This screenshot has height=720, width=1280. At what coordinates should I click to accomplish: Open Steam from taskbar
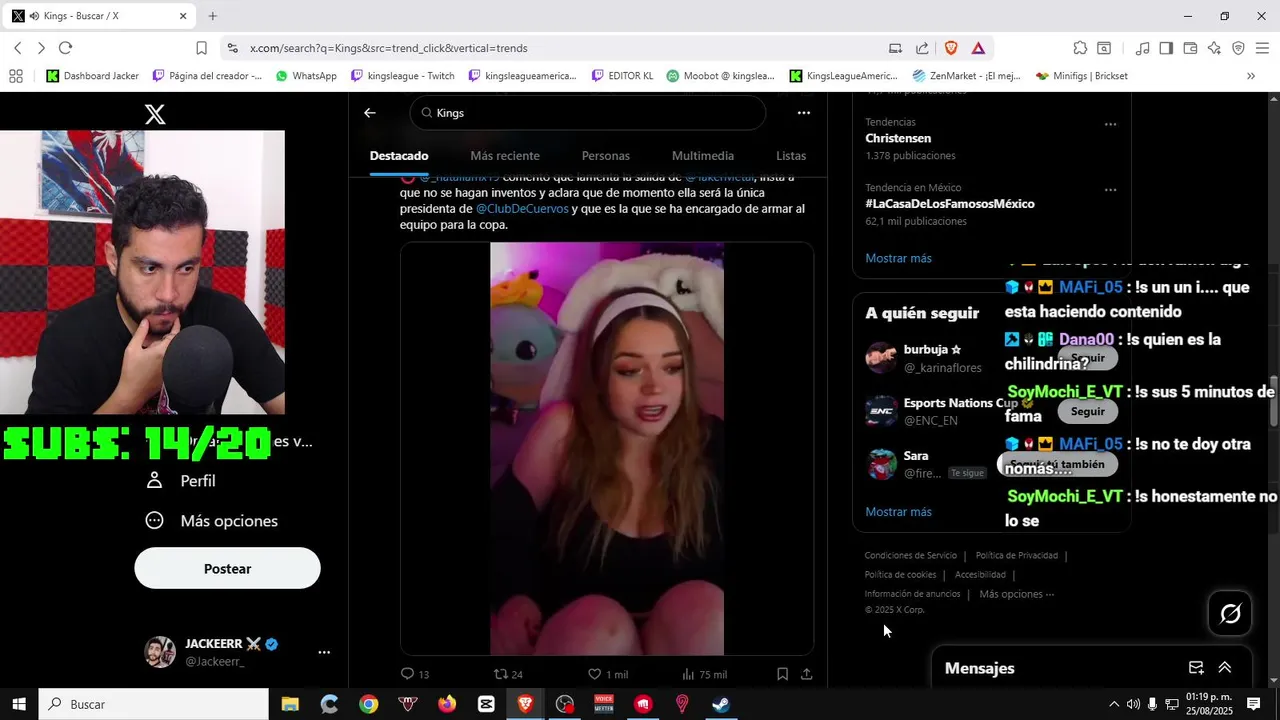pos(721,704)
